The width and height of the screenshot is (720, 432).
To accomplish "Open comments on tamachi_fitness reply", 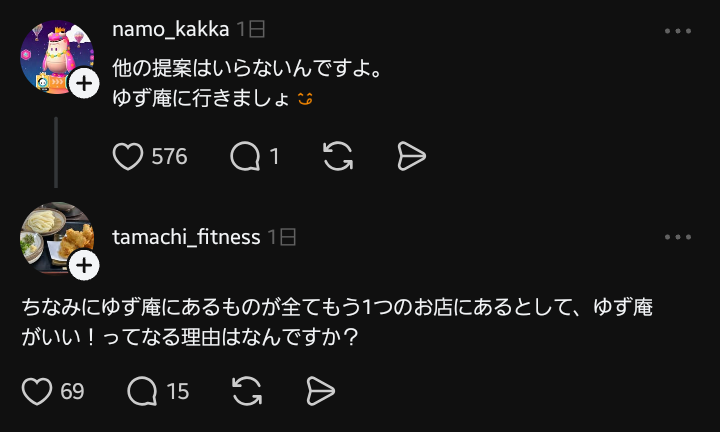I will pos(143,391).
